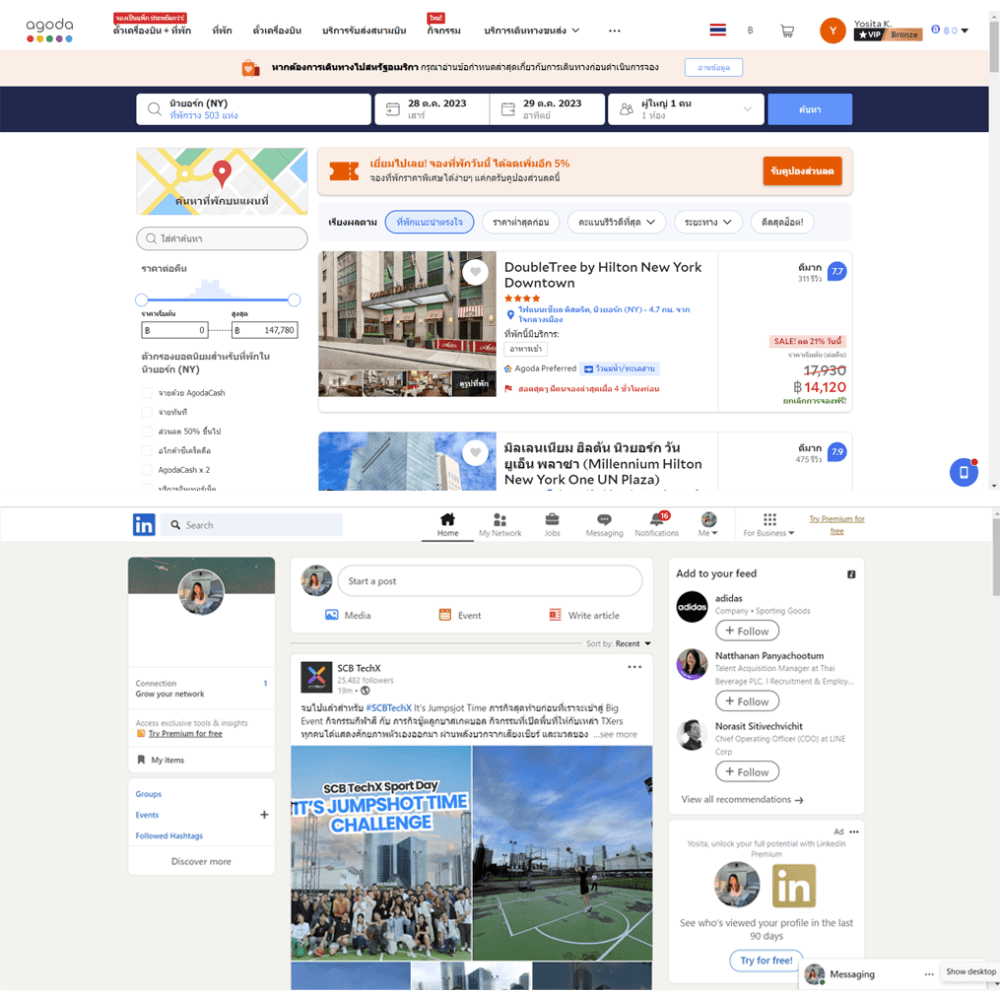Open My Network on LinkedIn
This screenshot has width=1000, height=1000.
500,524
